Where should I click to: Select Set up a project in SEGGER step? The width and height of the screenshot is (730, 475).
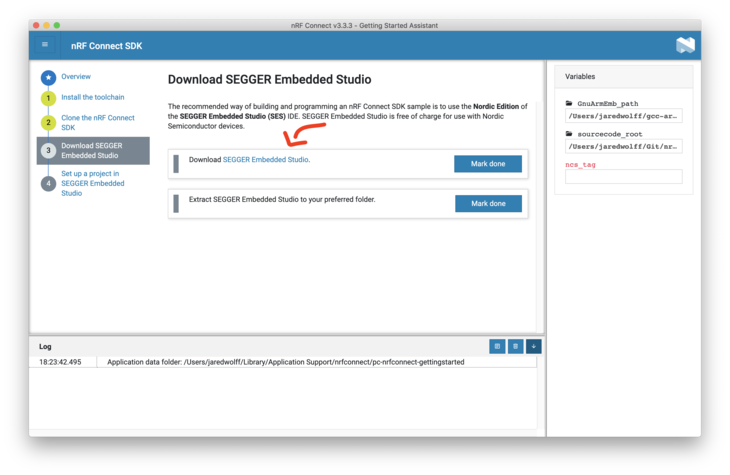point(93,183)
